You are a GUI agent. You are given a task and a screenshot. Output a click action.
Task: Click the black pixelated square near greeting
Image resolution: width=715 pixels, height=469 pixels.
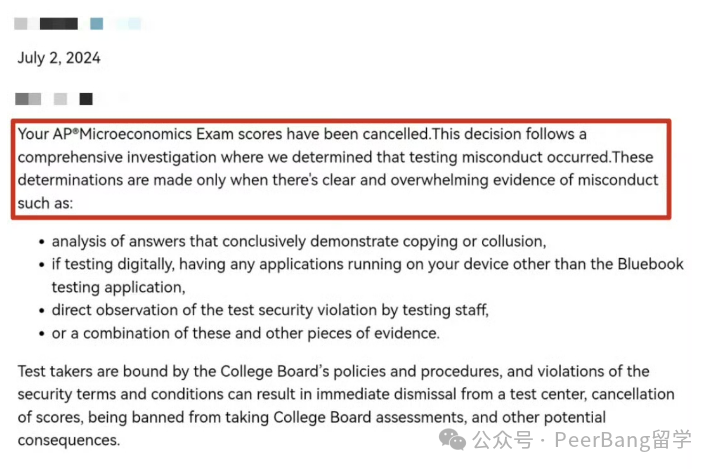tap(86, 99)
